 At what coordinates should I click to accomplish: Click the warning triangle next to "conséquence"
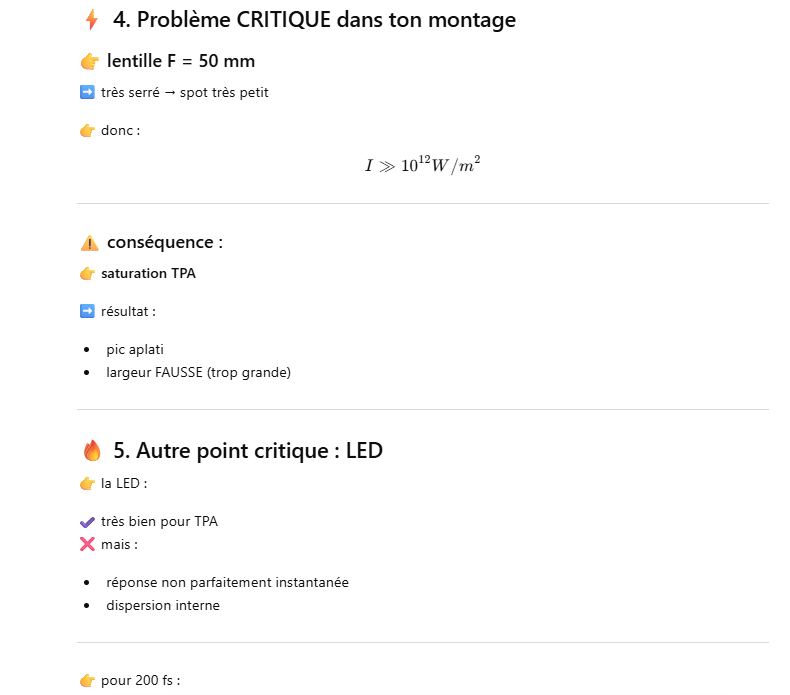click(90, 243)
